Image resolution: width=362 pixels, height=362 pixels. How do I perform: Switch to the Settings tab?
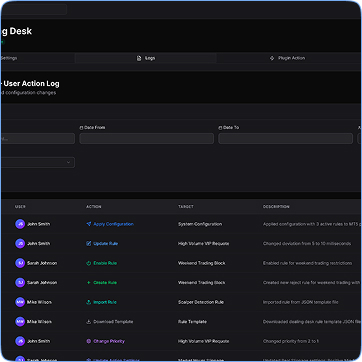(x=38, y=58)
